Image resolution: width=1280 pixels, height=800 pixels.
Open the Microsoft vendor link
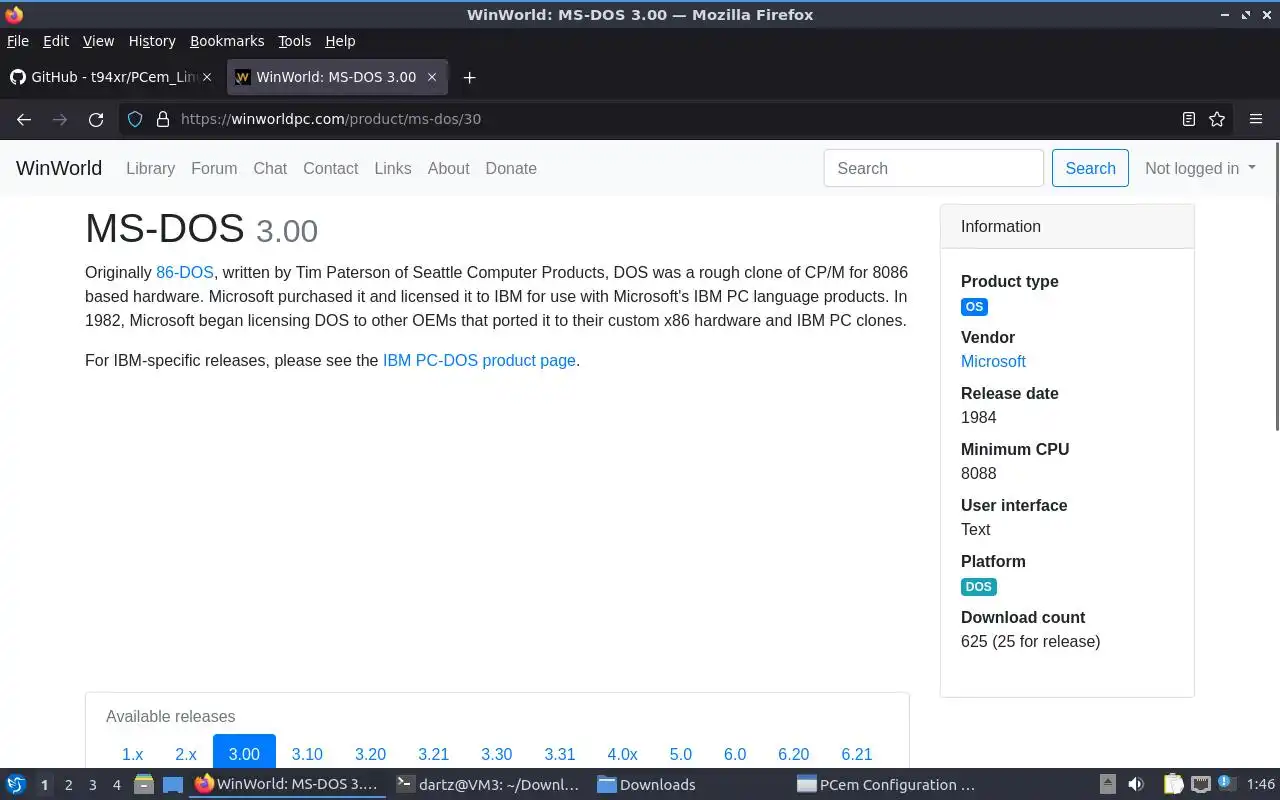click(x=993, y=361)
